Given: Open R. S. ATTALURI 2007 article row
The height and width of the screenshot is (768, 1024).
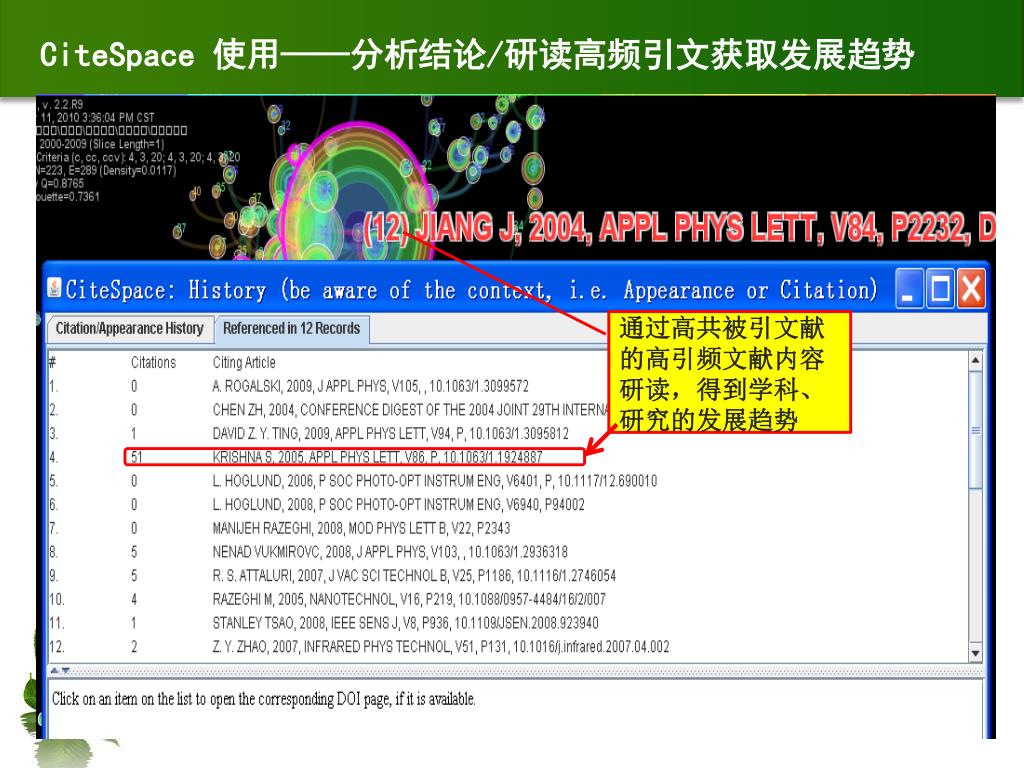Looking at the screenshot, I should coord(414,576).
